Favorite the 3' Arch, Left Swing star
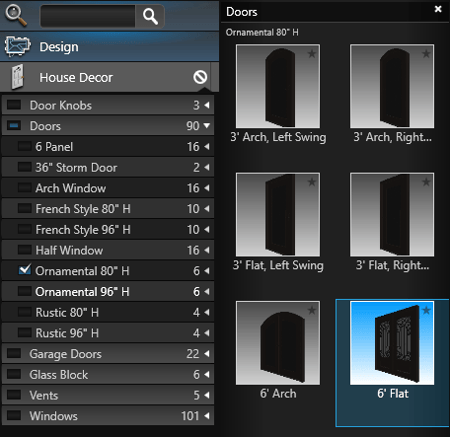450x437 pixels. (311, 53)
